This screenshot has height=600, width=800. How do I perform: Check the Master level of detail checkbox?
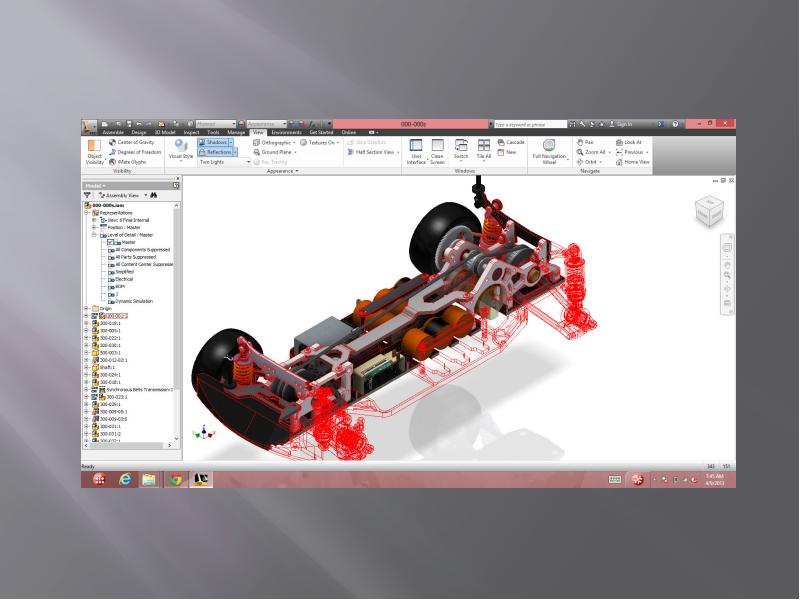pos(110,242)
